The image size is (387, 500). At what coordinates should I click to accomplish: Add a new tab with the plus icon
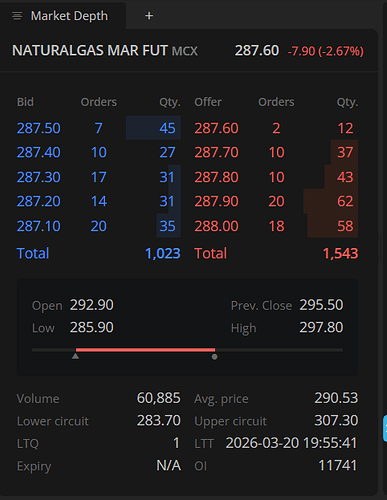tap(149, 16)
